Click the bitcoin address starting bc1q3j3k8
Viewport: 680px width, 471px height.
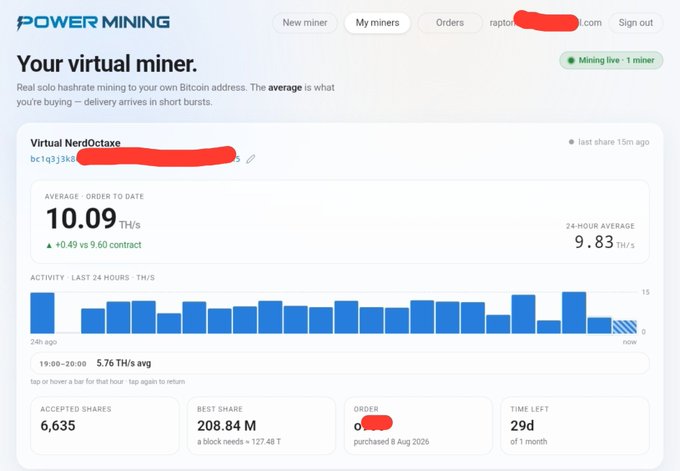coord(135,159)
